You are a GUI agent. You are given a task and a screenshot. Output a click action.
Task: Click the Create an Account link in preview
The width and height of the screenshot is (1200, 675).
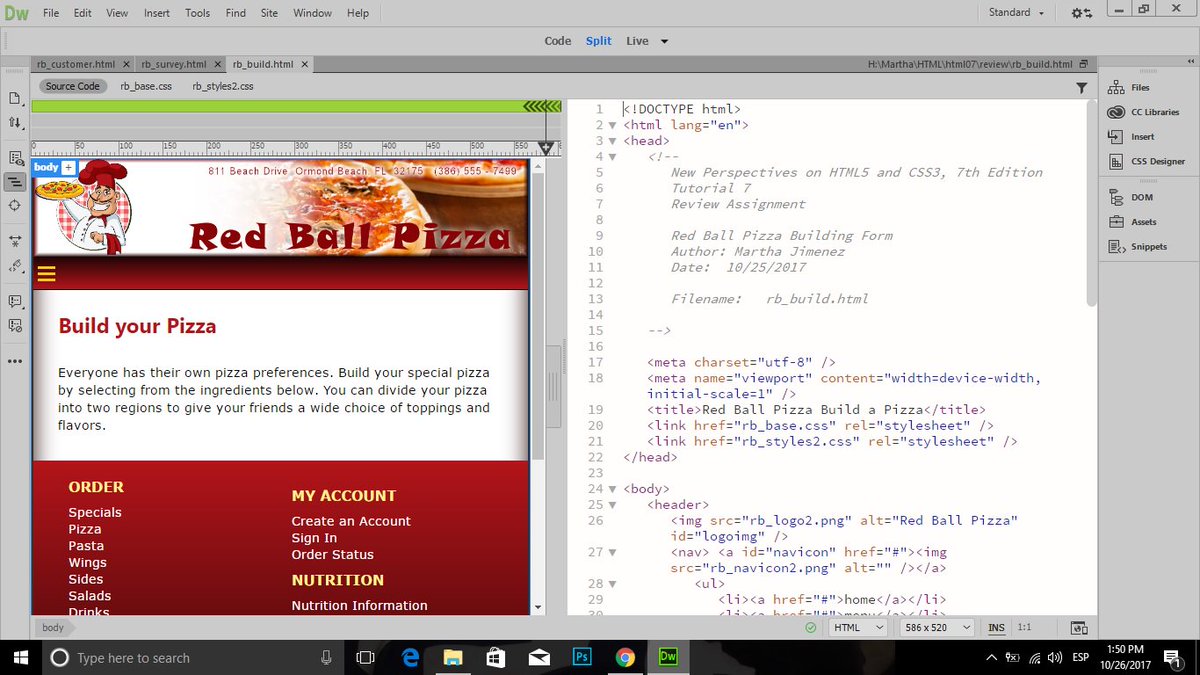(351, 521)
